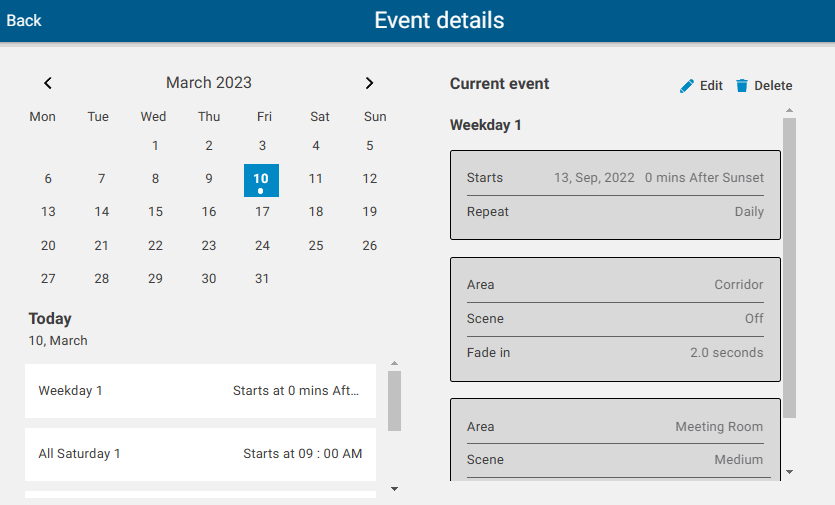Click the Area Meeting Room row
The height and width of the screenshot is (505, 835).
pyautogui.click(x=615, y=427)
